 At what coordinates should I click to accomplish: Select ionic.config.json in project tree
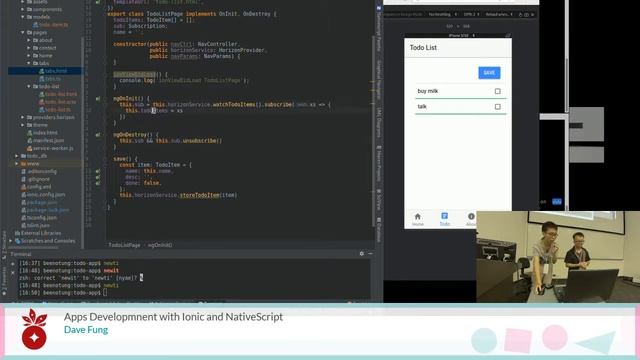click(x=43, y=195)
